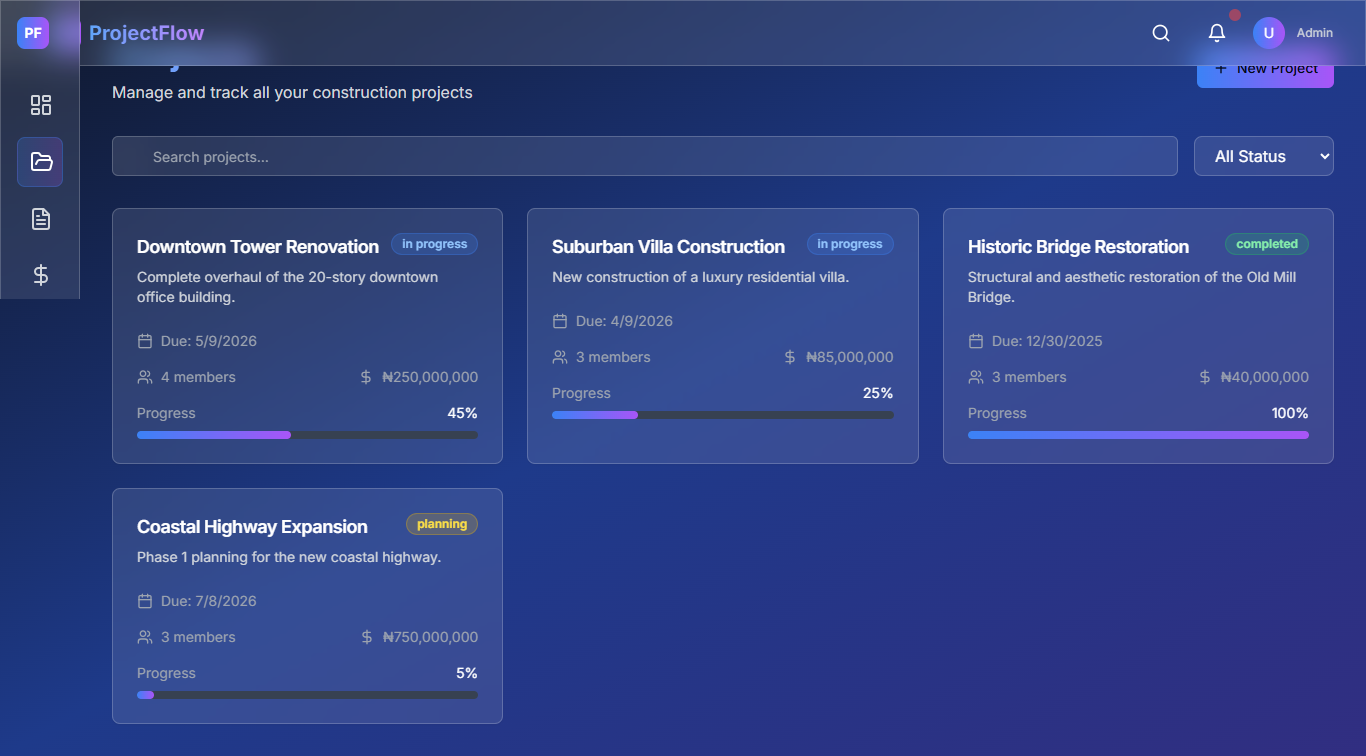Viewport: 1366px width, 756px height.
Task: Click the planning status badge
Action: click(x=441, y=524)
